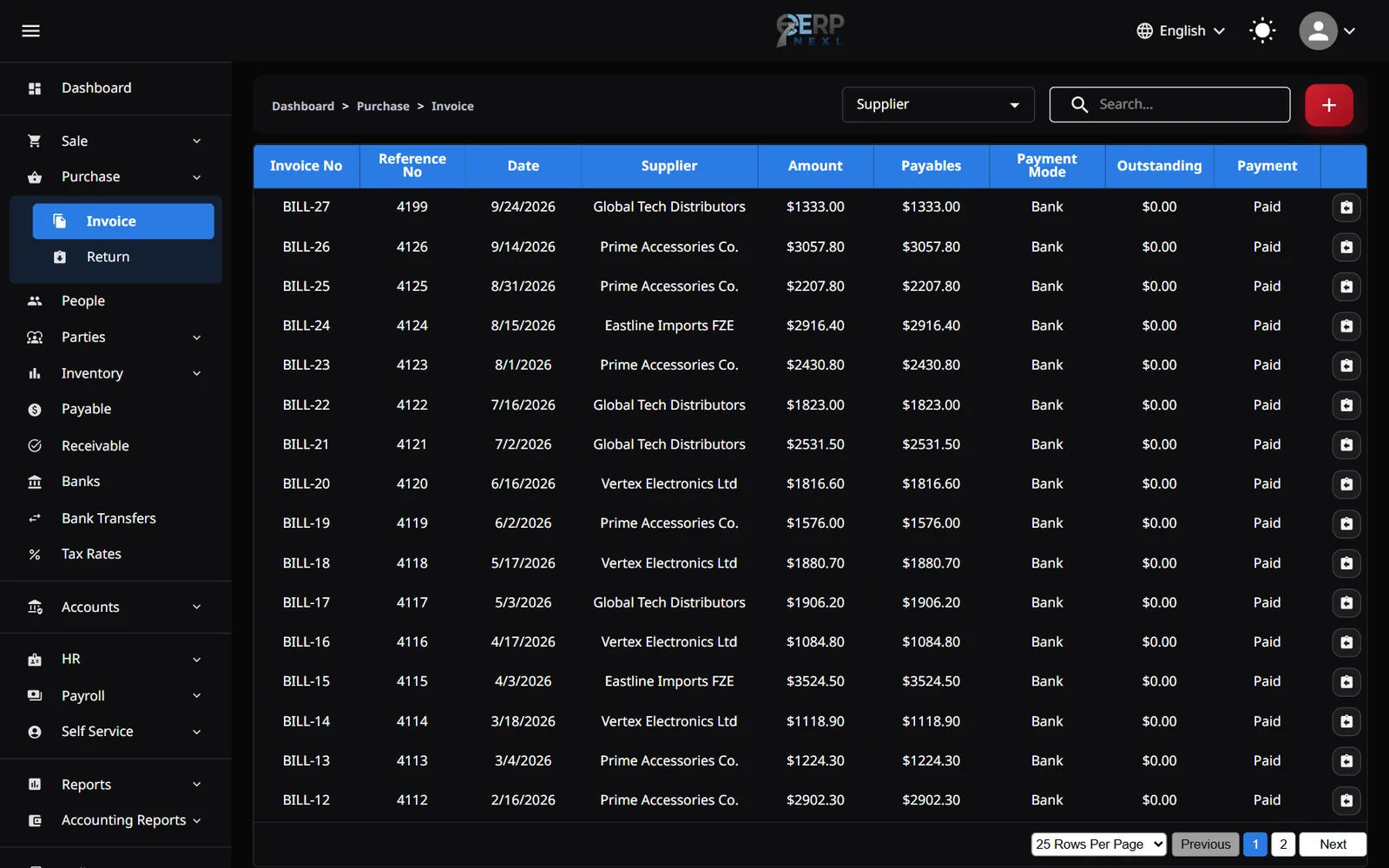Open action icon for BILL-27 row
This screenshot has width=1389, height=868.
click(1346, 207)
